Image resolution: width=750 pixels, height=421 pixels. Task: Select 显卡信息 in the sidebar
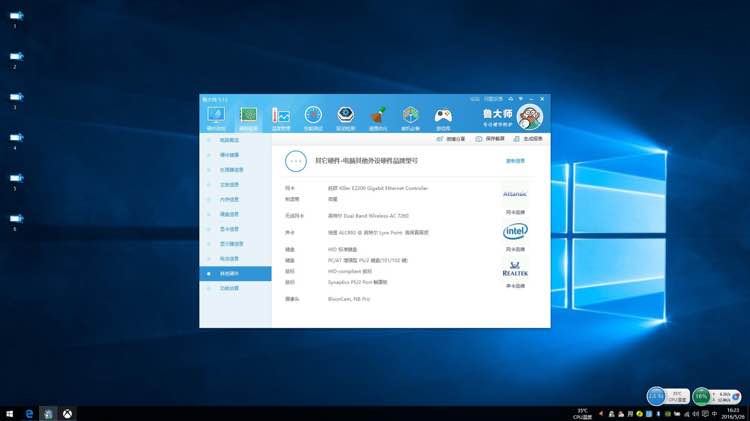(x=235, y=229)
